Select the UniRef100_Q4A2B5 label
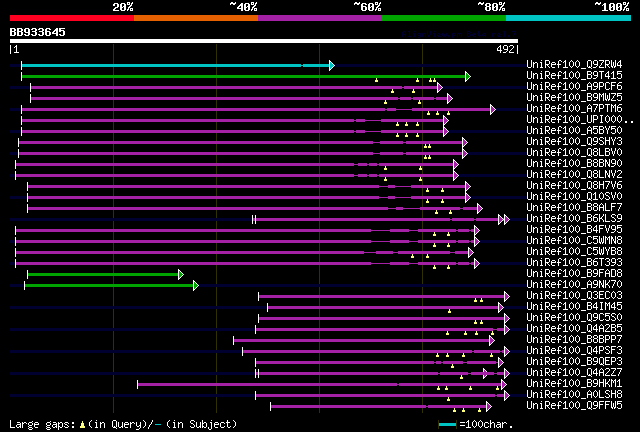 click(574, 329)
